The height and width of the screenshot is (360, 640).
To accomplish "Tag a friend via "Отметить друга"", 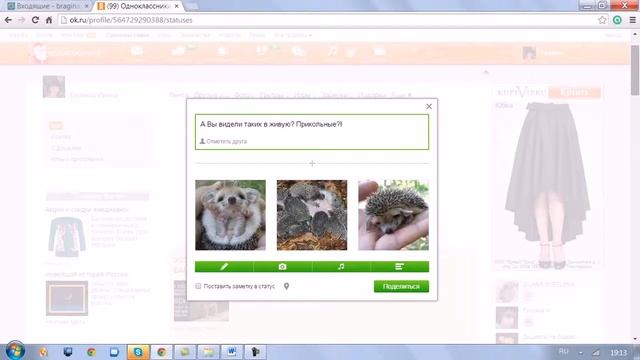I will click(x=223, y=141).
